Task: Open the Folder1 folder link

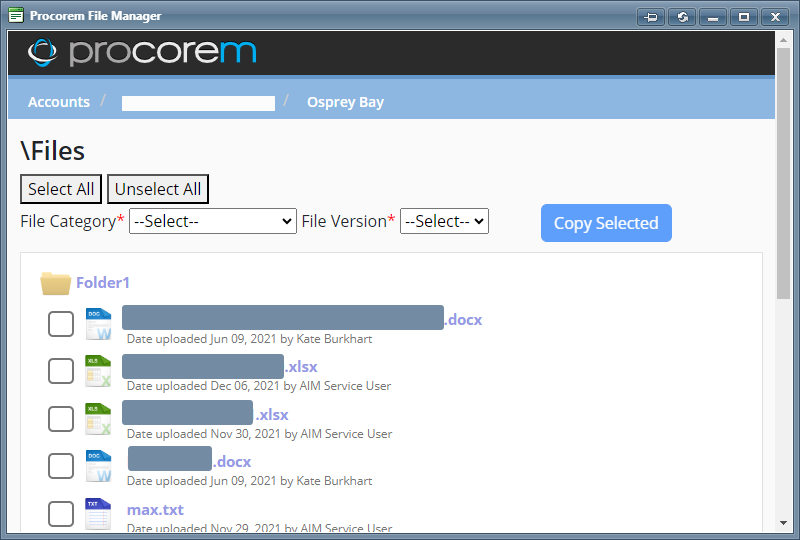Action: pyautogui.click(x=103, y=283)
